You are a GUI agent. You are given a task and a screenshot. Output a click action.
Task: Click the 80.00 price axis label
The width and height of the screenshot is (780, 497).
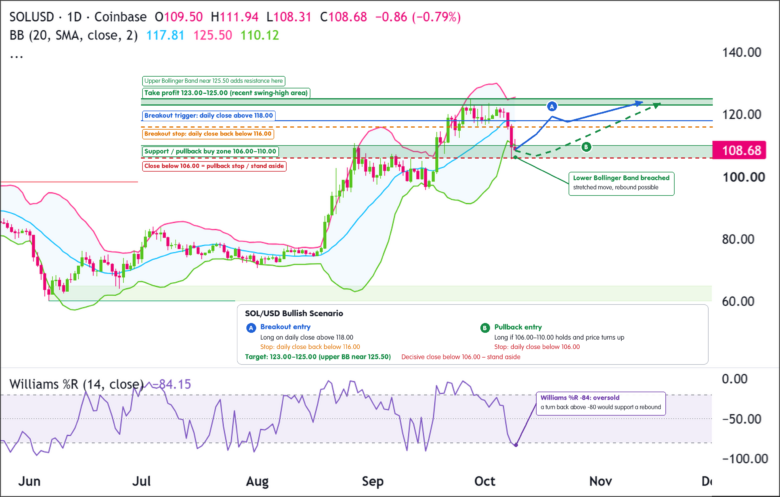(x=738, y=239)
